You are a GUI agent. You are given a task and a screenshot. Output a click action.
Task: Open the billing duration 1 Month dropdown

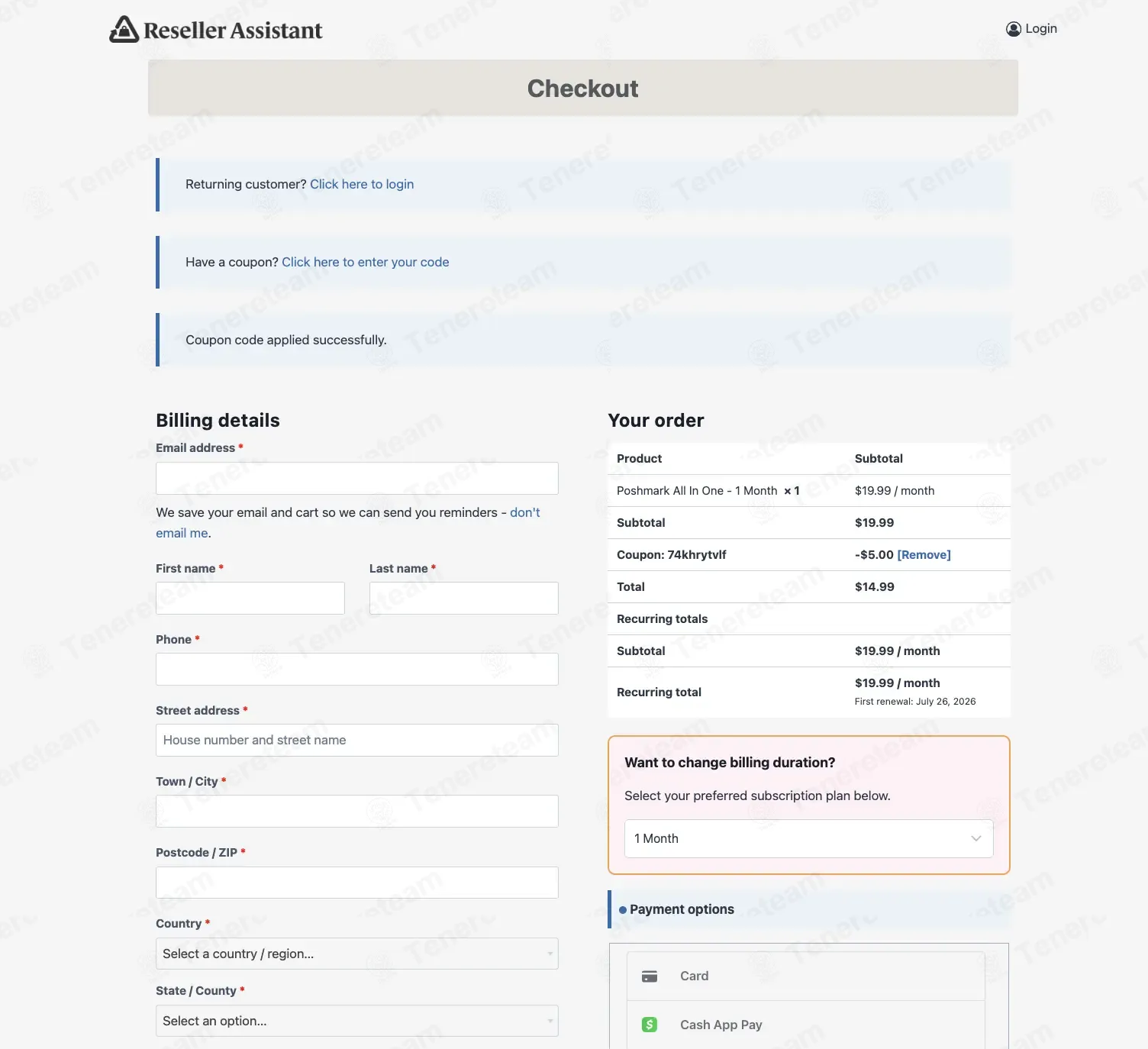(809, 838)
